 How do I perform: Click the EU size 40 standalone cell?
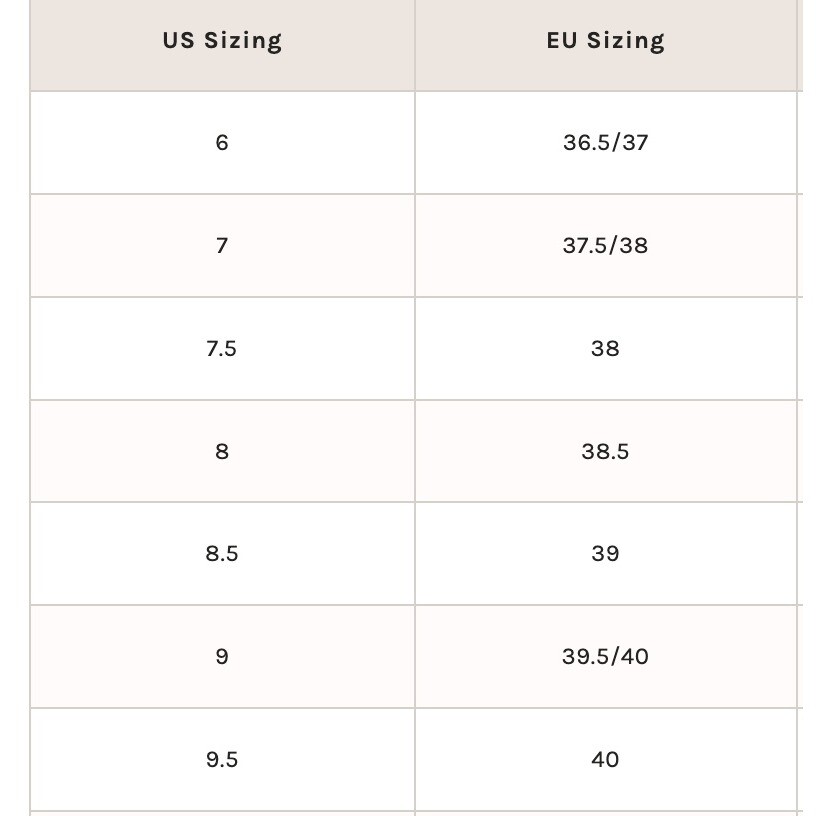(x=605, y=760)
